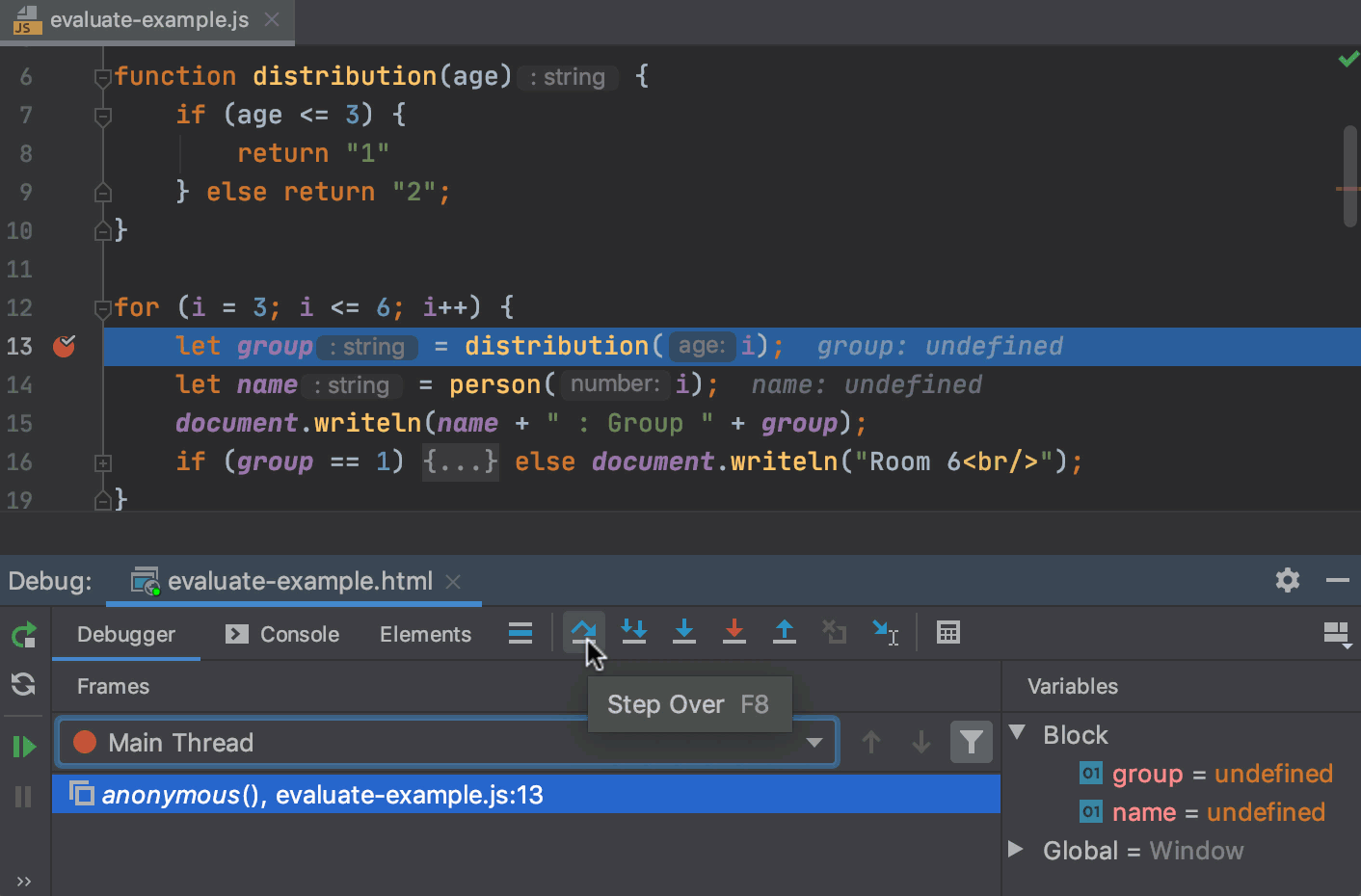
Task: Click the editor vertical scrollbar
Action: [1349, 175]
